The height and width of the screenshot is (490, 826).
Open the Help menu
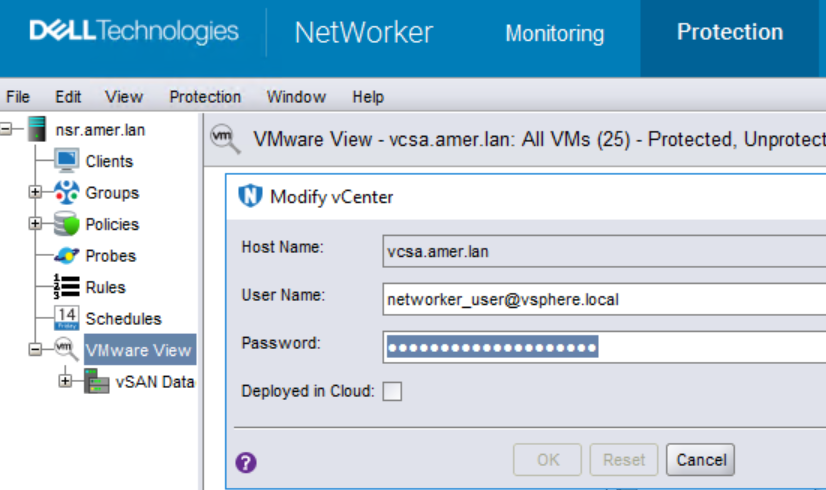[368, 97]
